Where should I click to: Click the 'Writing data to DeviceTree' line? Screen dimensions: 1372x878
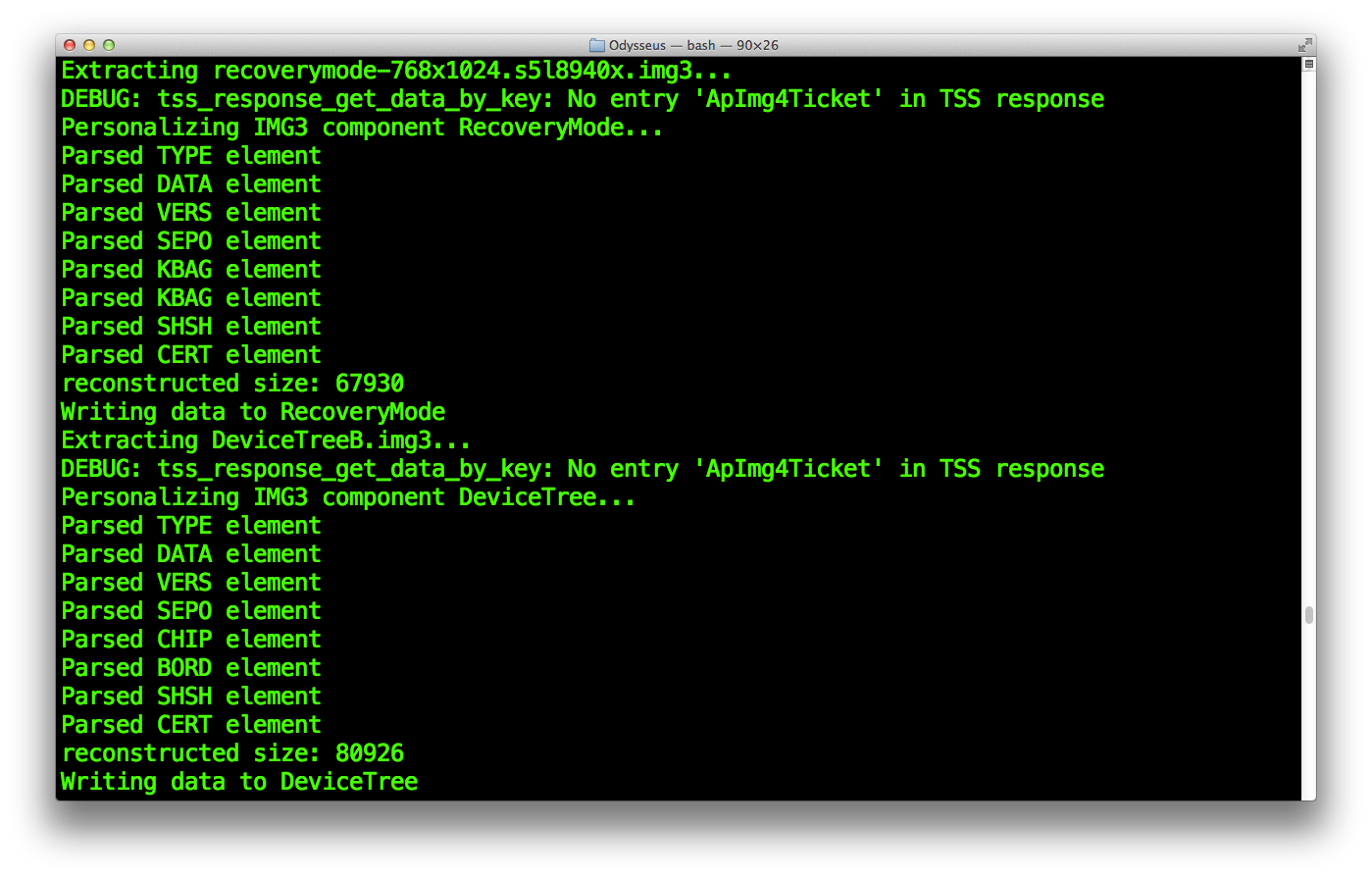coord(239,782)
